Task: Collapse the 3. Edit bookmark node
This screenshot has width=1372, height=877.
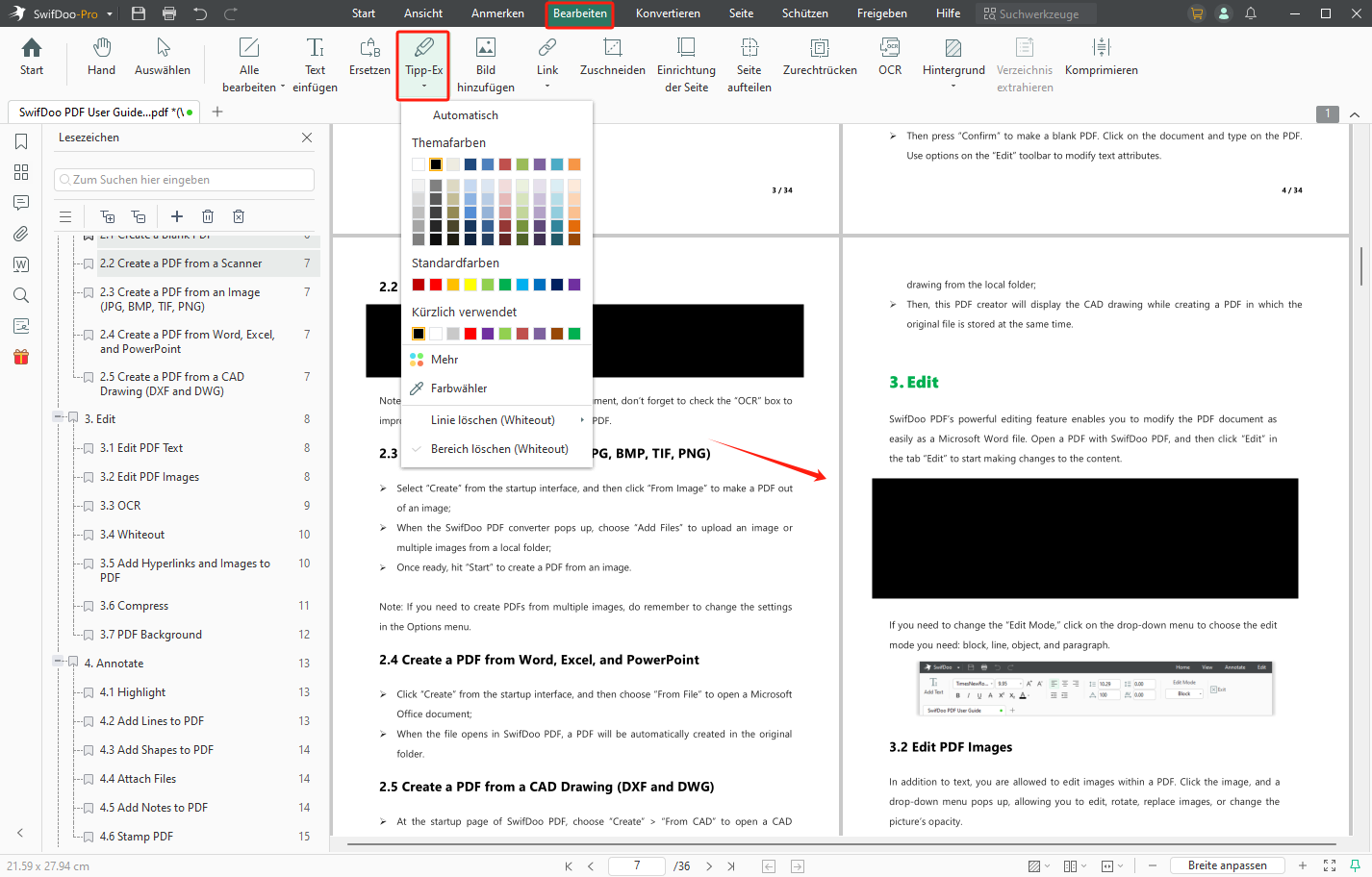Action: pyautogui.click(x=58, y=417)
